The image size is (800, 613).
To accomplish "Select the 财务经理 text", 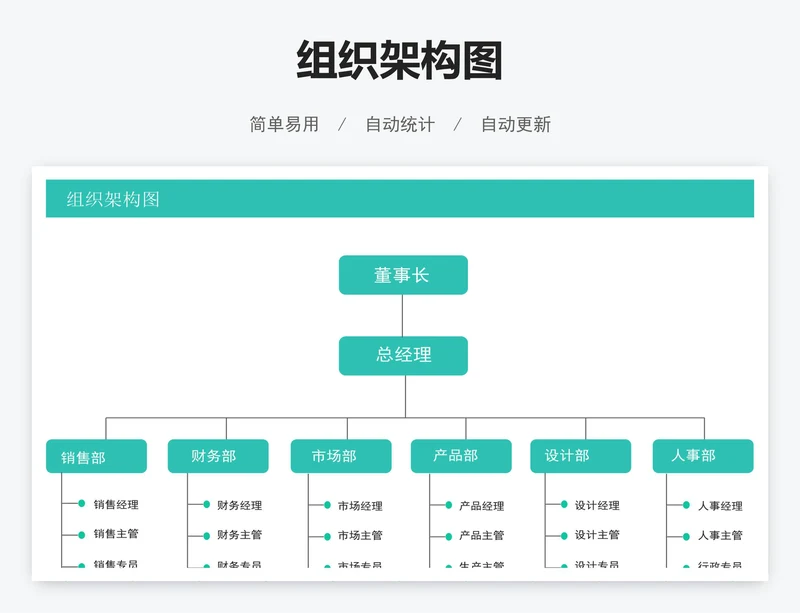I will coord(239,505).
